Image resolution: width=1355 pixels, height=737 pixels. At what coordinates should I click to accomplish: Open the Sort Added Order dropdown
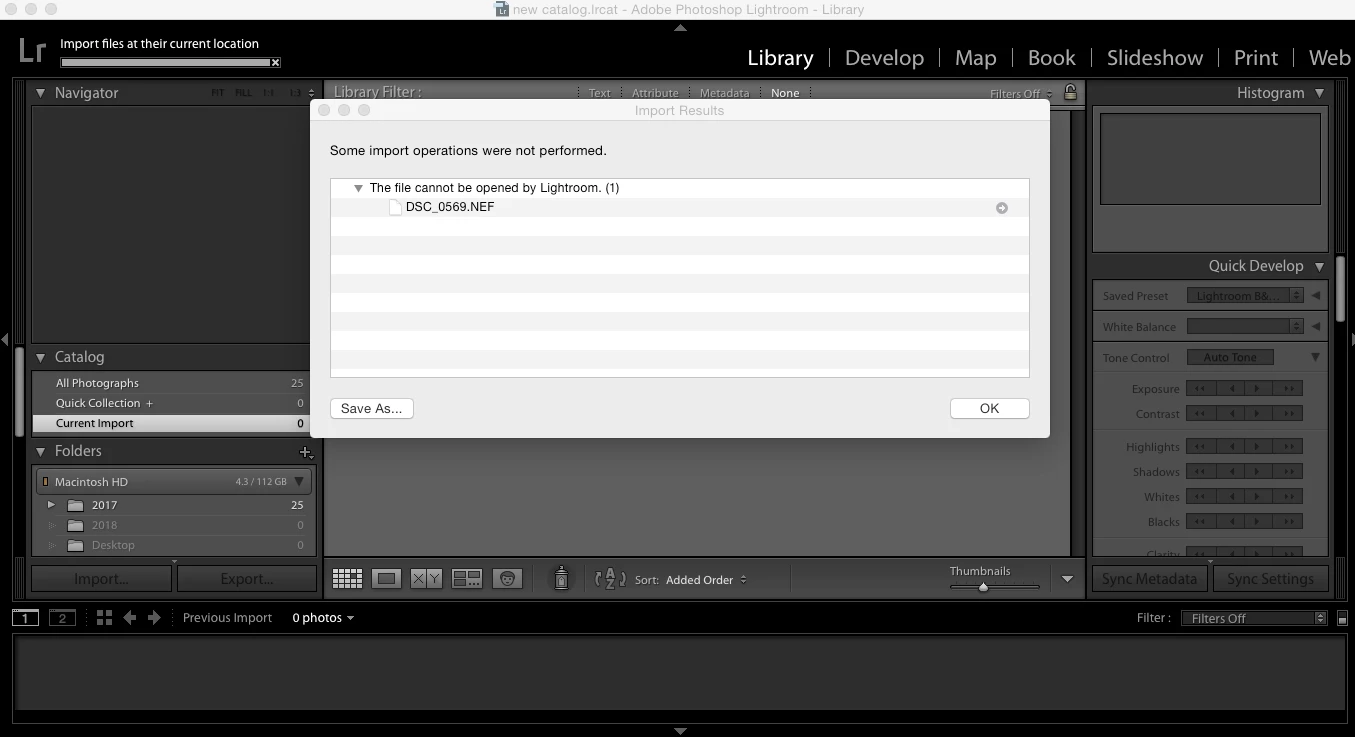(706, 580)
